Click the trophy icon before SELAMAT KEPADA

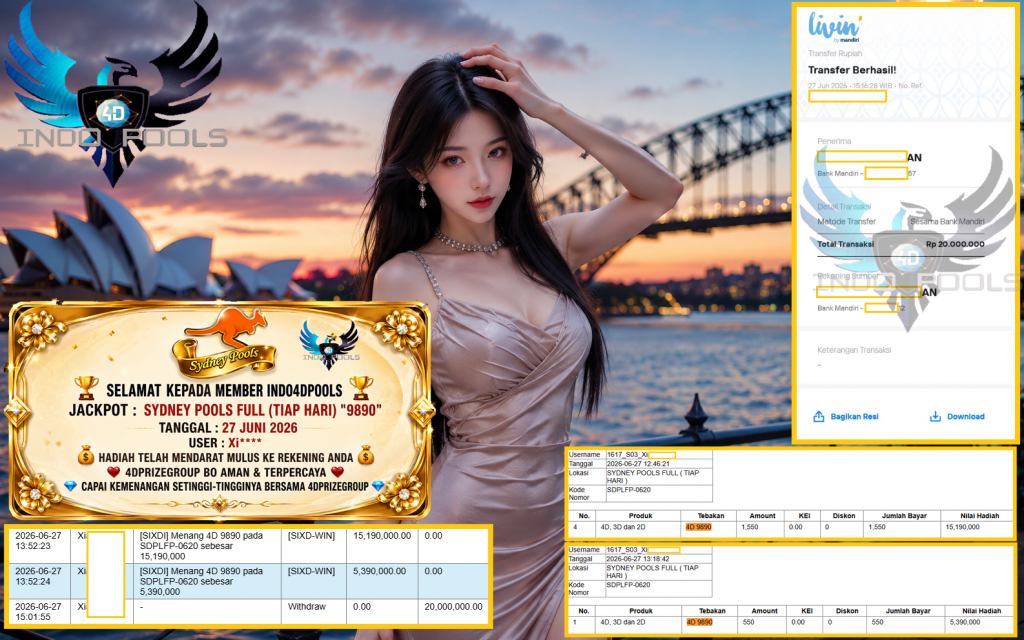86,388
